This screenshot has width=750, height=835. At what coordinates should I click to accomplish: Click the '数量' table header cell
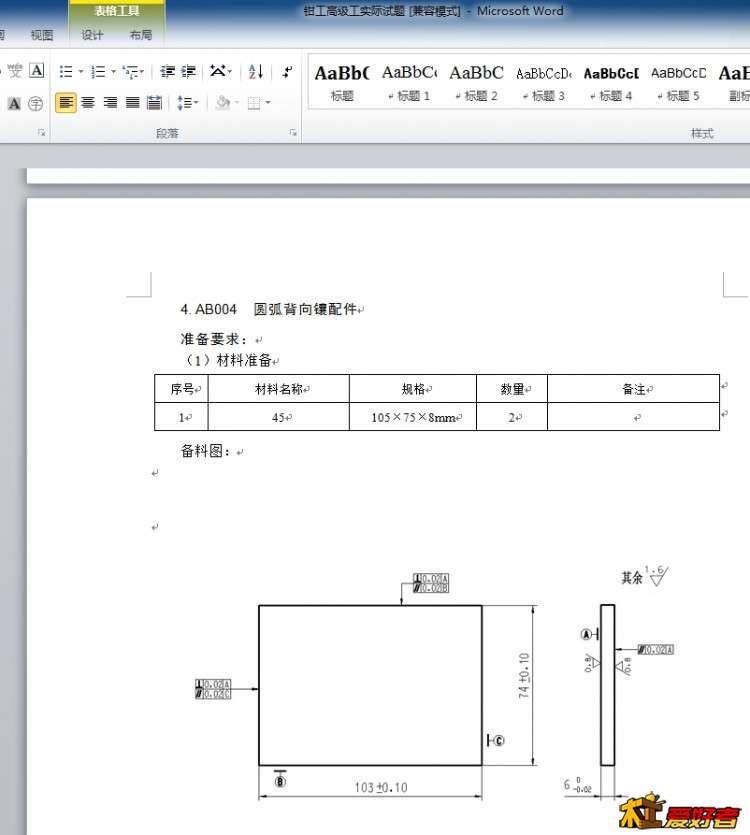(512, 389)
